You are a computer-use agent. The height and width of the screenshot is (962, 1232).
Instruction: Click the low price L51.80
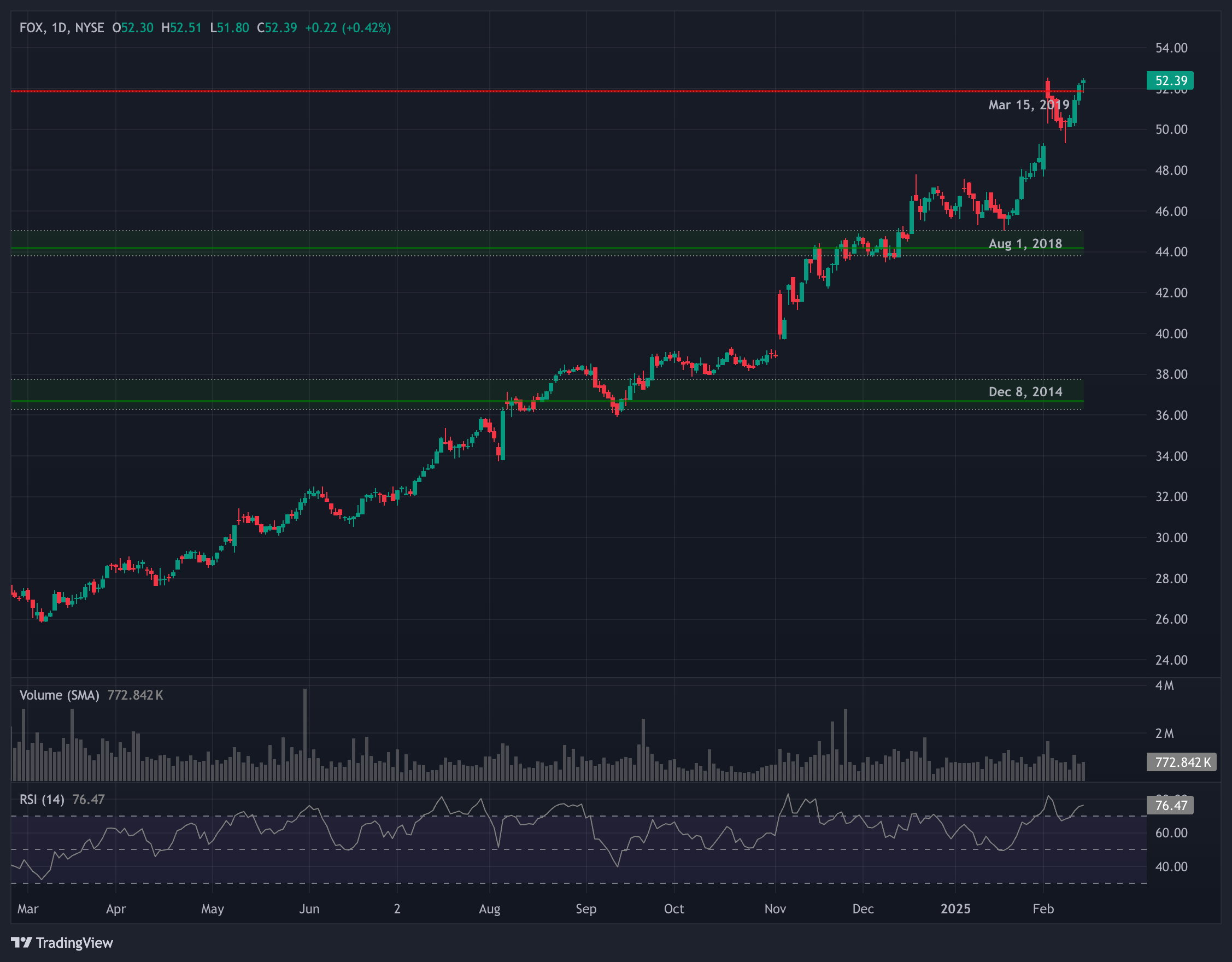coord(229,28)
